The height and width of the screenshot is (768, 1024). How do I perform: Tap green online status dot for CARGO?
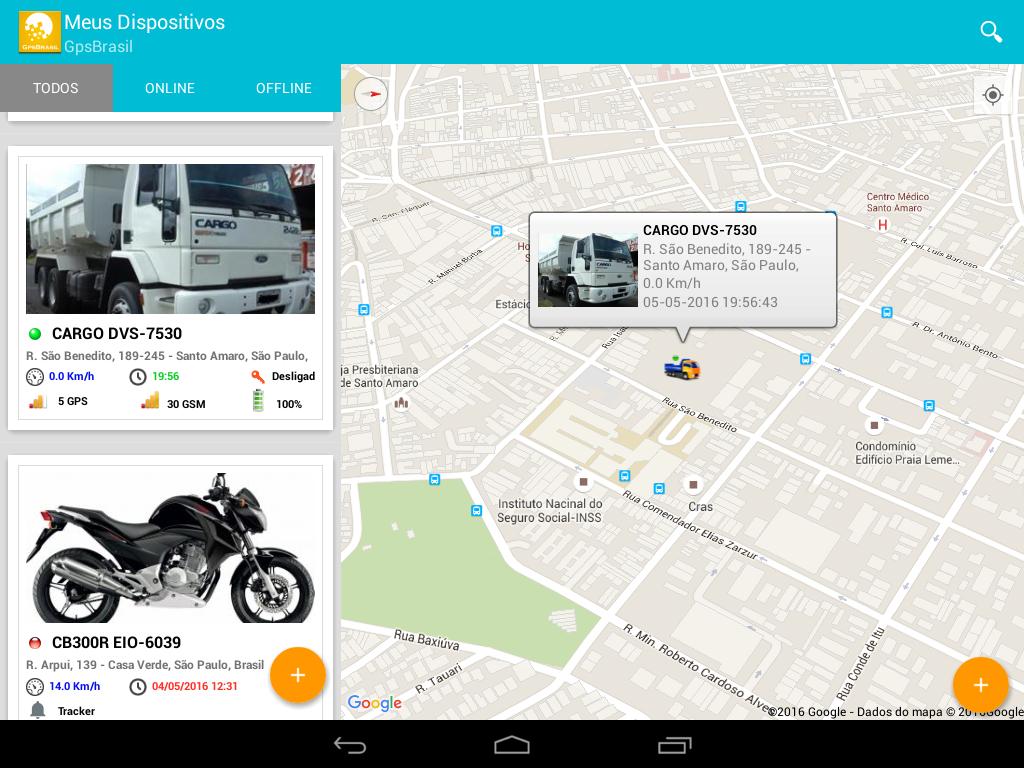point(35,334)
